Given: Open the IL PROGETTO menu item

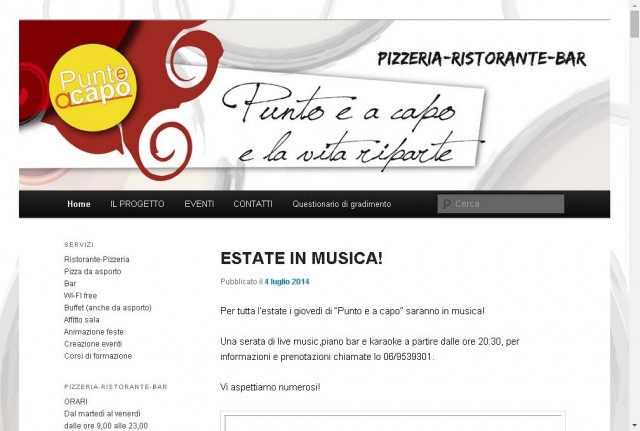Looking at the screenshot, I should pyautogui.click(x=137, y=204).
